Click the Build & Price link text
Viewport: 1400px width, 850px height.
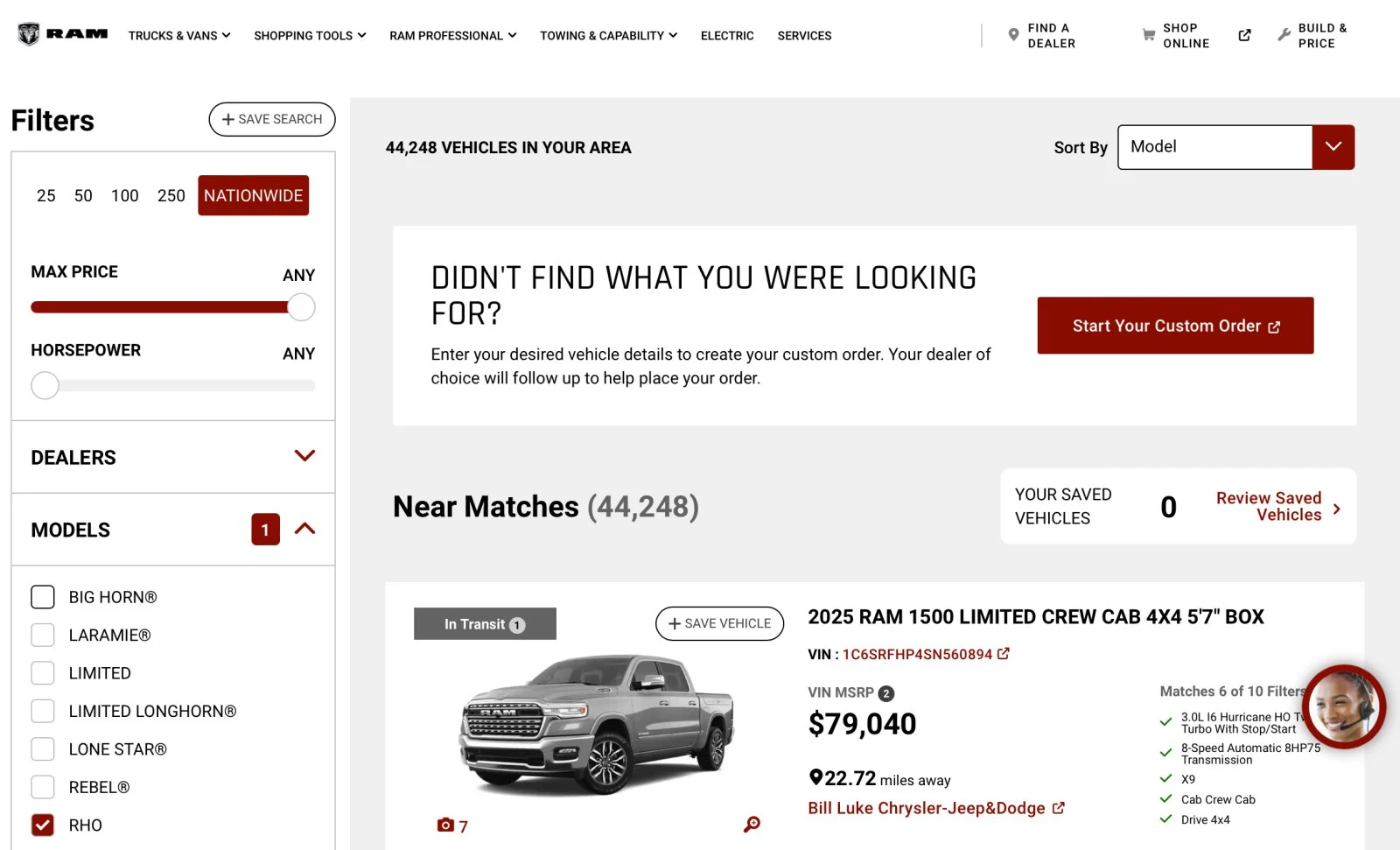pyautogui.click(x=1323, y=36)
